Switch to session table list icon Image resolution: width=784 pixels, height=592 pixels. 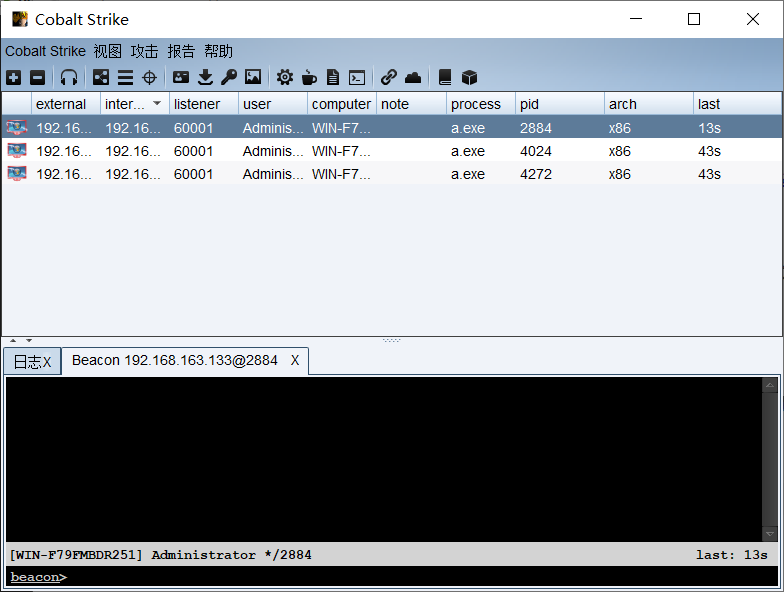tap(125, 78)
